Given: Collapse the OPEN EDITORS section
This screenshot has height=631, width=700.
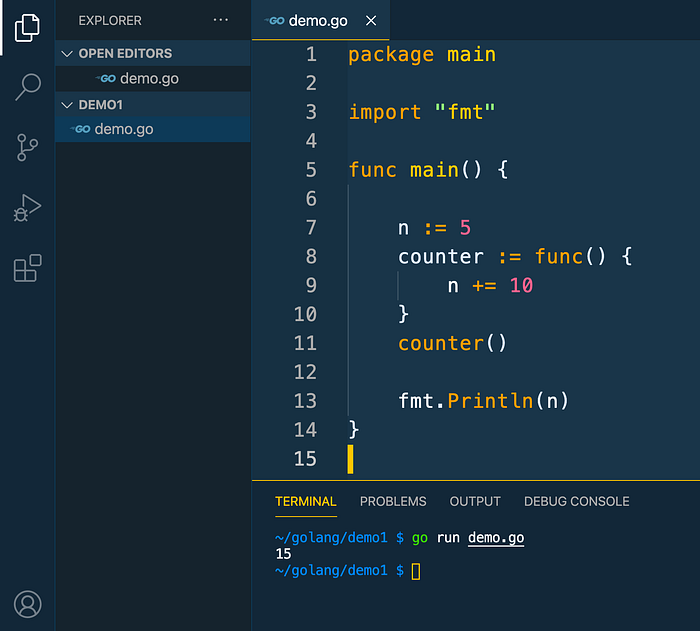Looking at the screenshot, I should point(67,54).
